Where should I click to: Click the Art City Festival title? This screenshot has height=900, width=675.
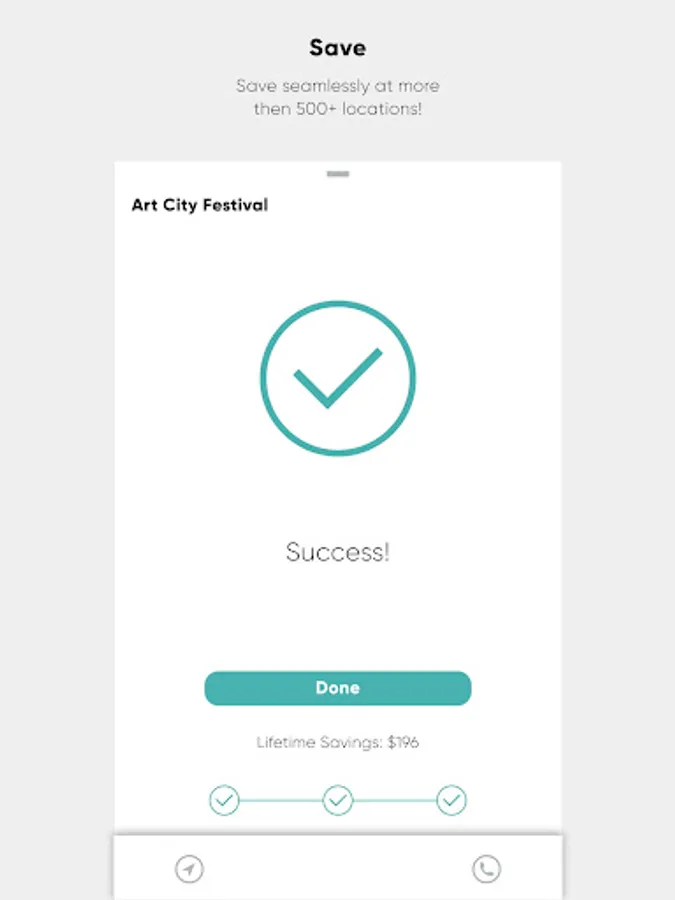(x=200, y=205)
